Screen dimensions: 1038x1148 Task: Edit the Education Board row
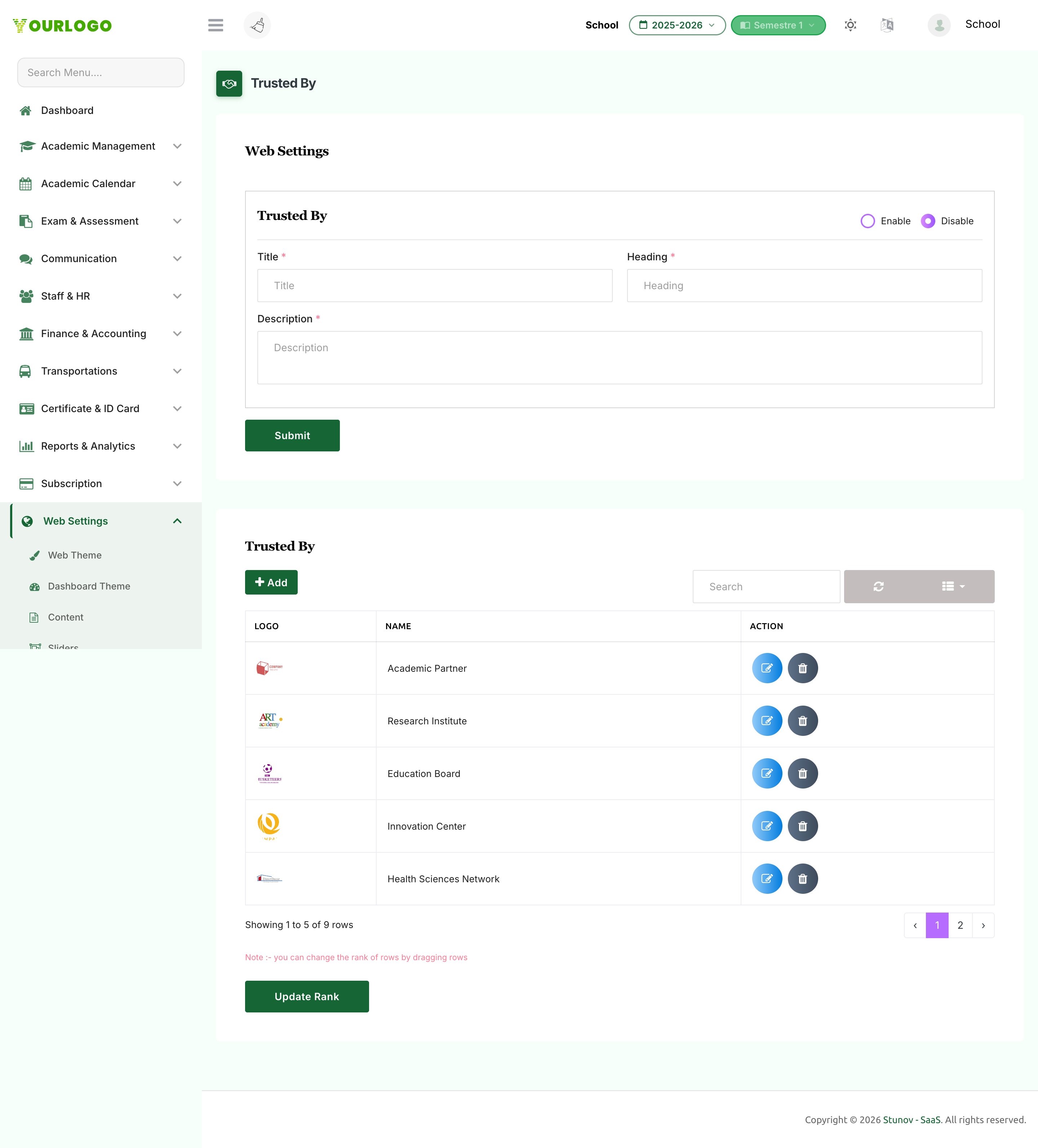point(767,773)
